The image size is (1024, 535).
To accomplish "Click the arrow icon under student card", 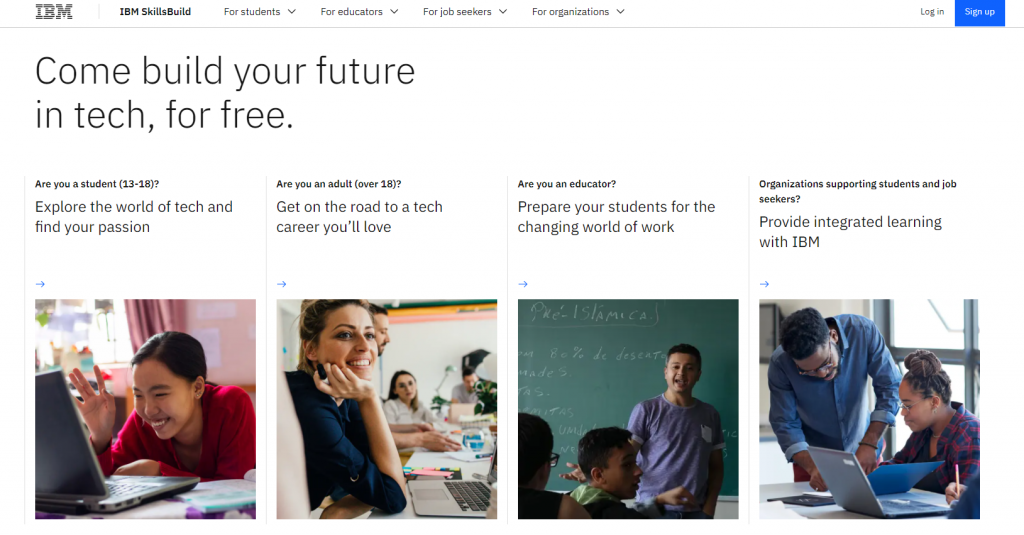I will pyautogui.click(x=40, y=284).
